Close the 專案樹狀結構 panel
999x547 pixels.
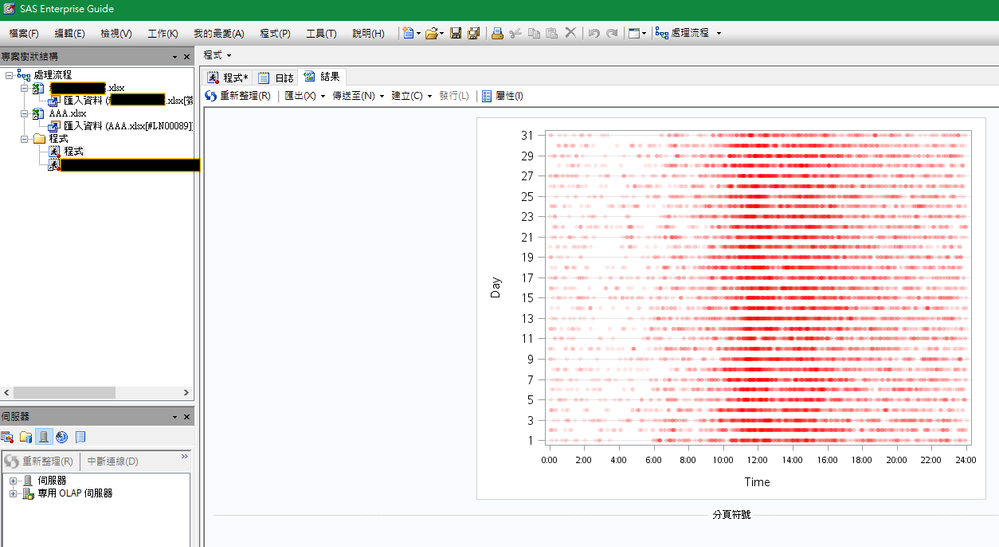pyautogui.click(x=187, y=57)
